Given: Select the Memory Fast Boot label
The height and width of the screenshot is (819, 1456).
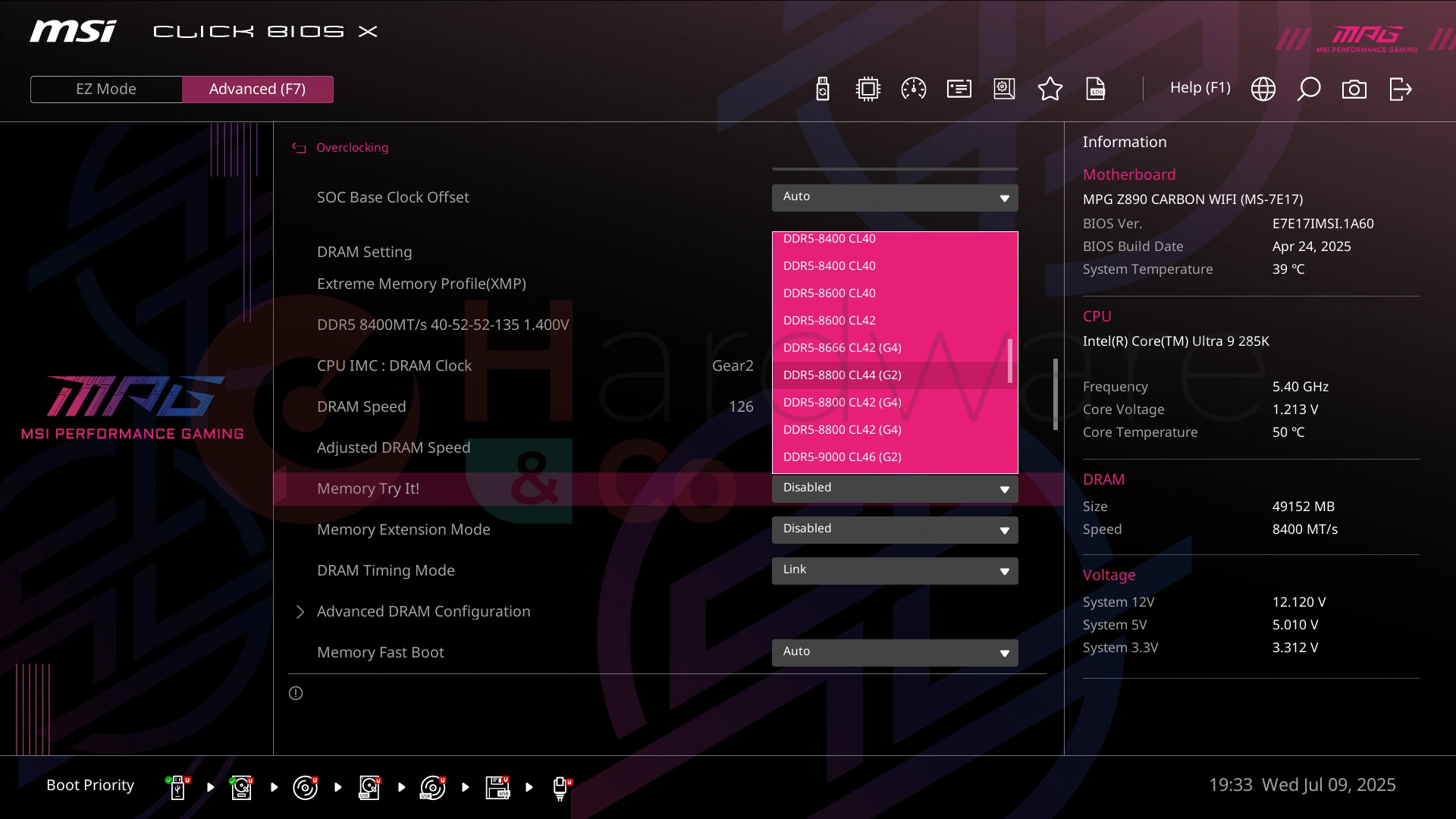Looking at the screenshot, I should tap(380, 653).
